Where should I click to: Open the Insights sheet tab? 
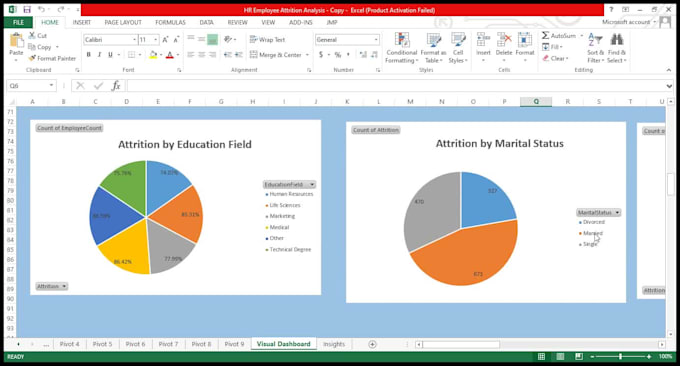[x=334, y=344]
